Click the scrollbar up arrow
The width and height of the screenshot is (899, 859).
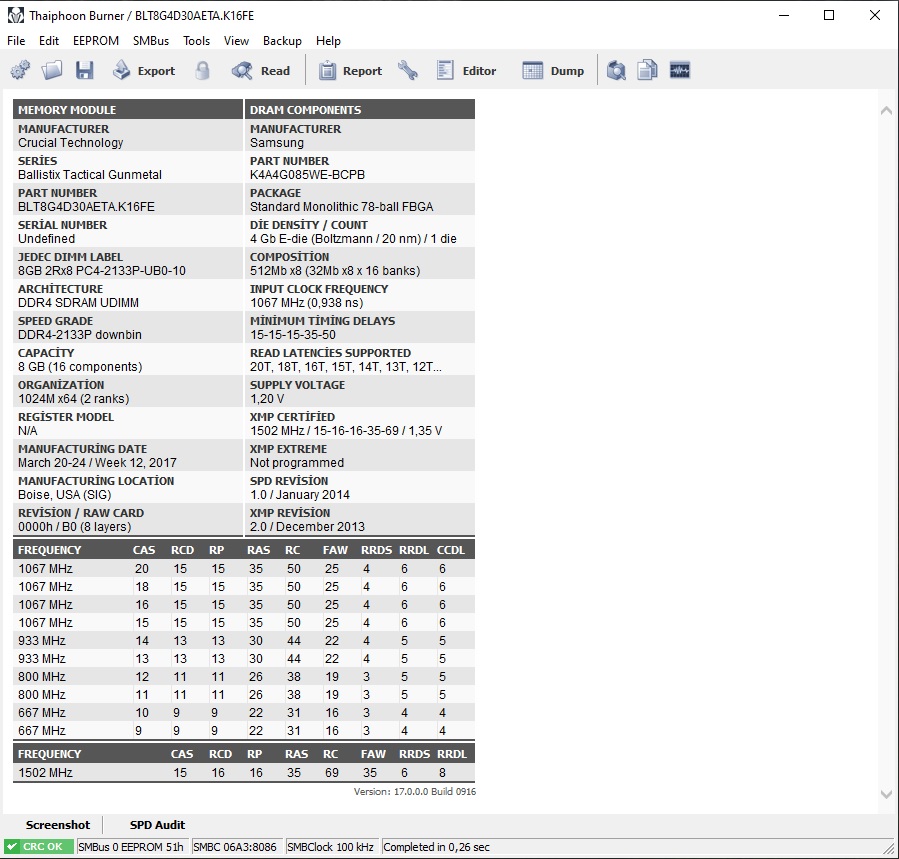coord(886,110)
